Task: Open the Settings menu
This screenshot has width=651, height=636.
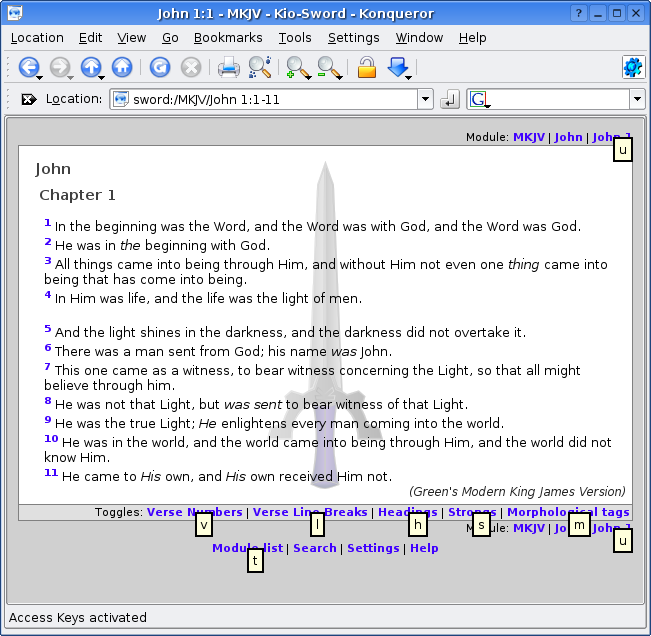Action: coord(353,38)
